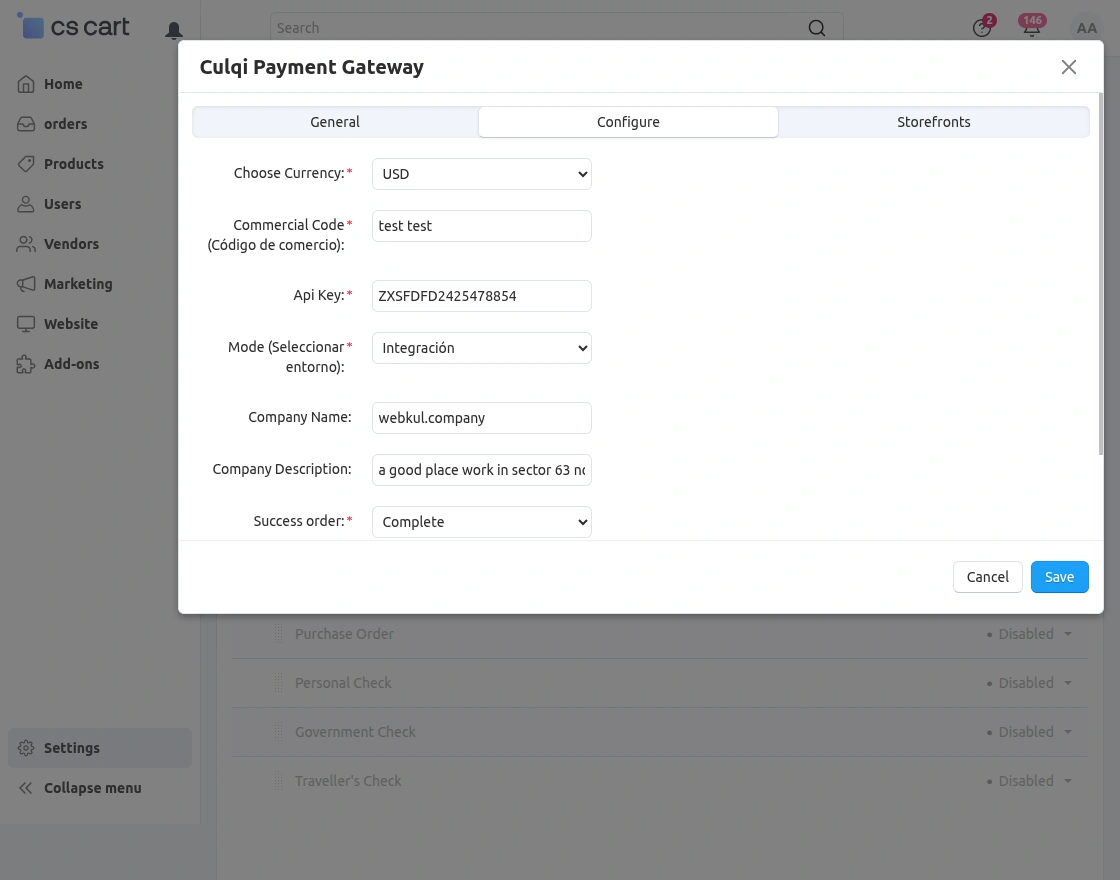The width and height of the screenshot is (1120, 880).
Task: Open Website in sidebar
Action: coord(71,324)
